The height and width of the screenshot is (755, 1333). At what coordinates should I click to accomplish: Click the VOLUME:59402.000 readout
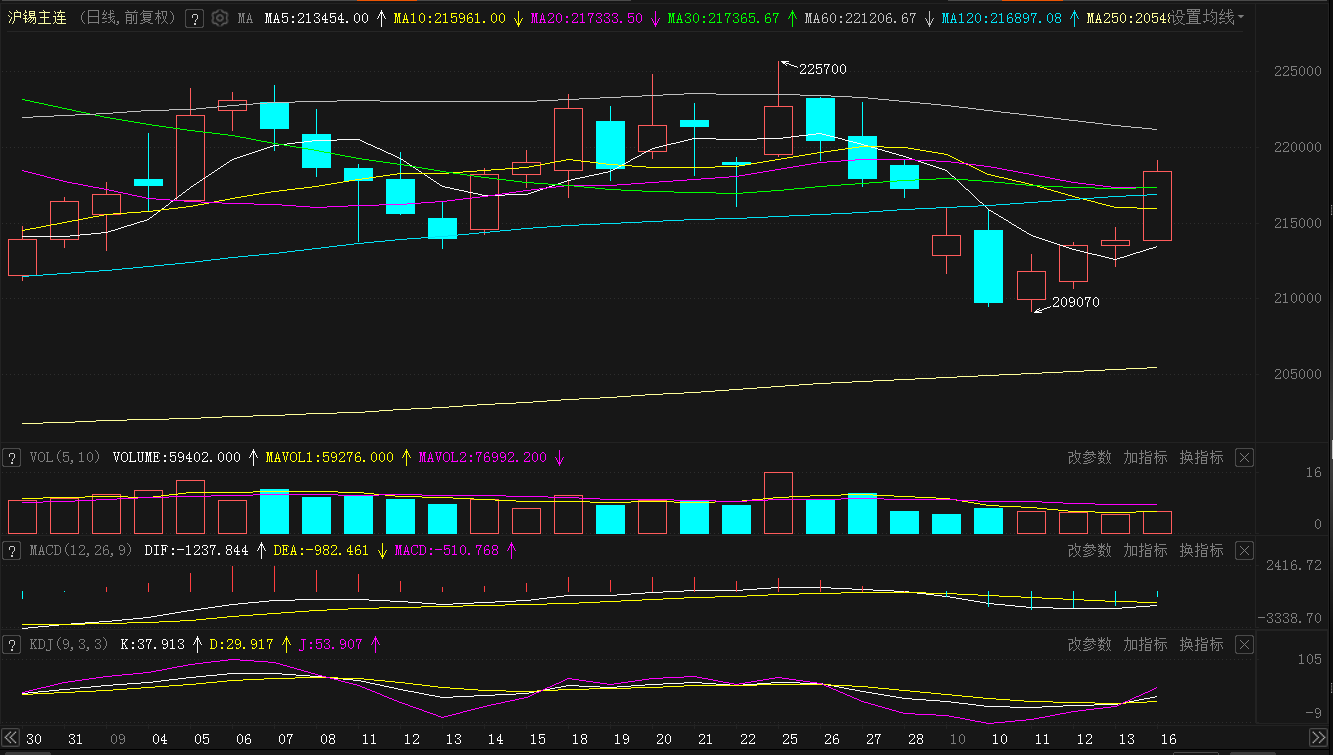click(177, 457)
